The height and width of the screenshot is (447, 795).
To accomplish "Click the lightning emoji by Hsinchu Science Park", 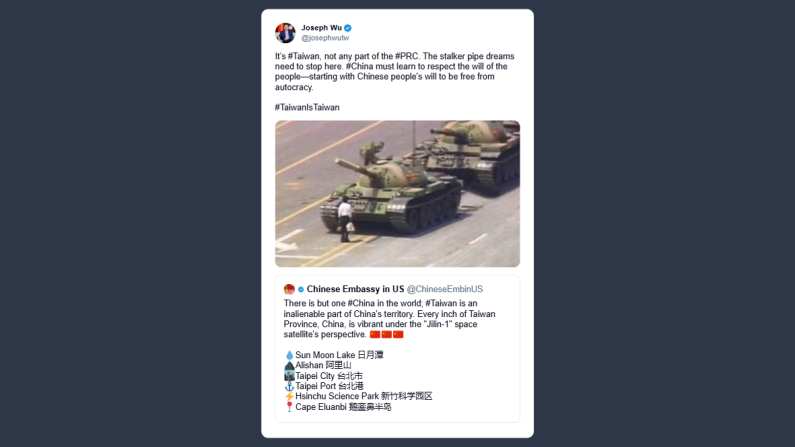I will tap(289, 396).
